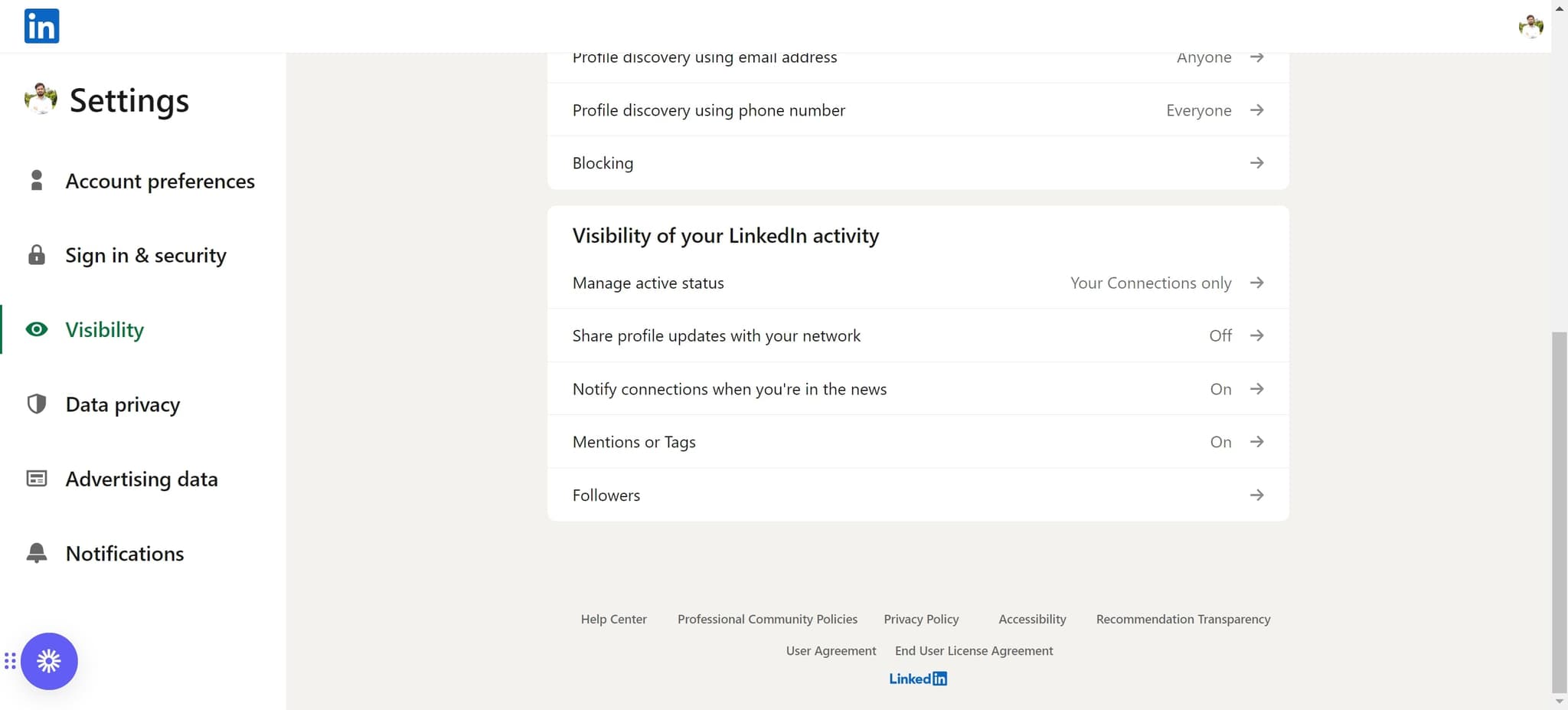Select the Account preferences person icon

tap(36, 180)
